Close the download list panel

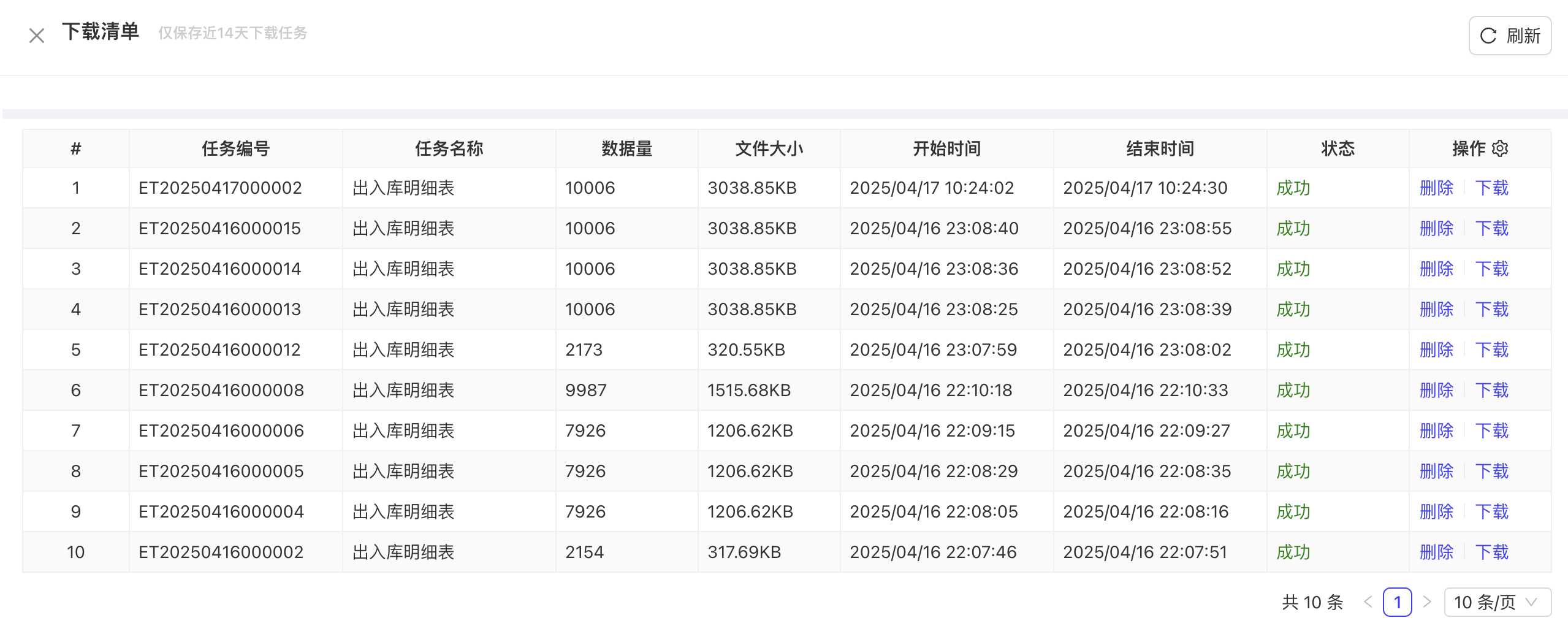coord(37,36)
